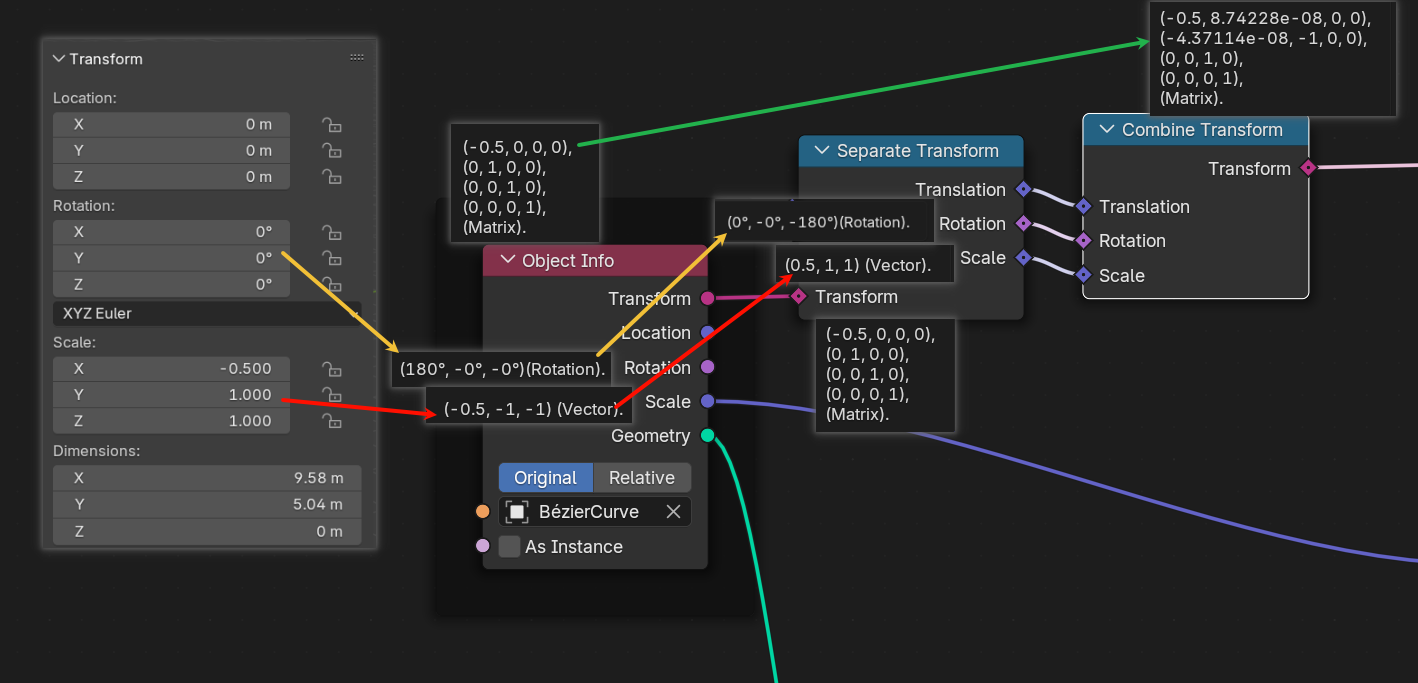Edit the Location Z field
This screenshot has height=683, width=1418.
click(x=171, y=177)
